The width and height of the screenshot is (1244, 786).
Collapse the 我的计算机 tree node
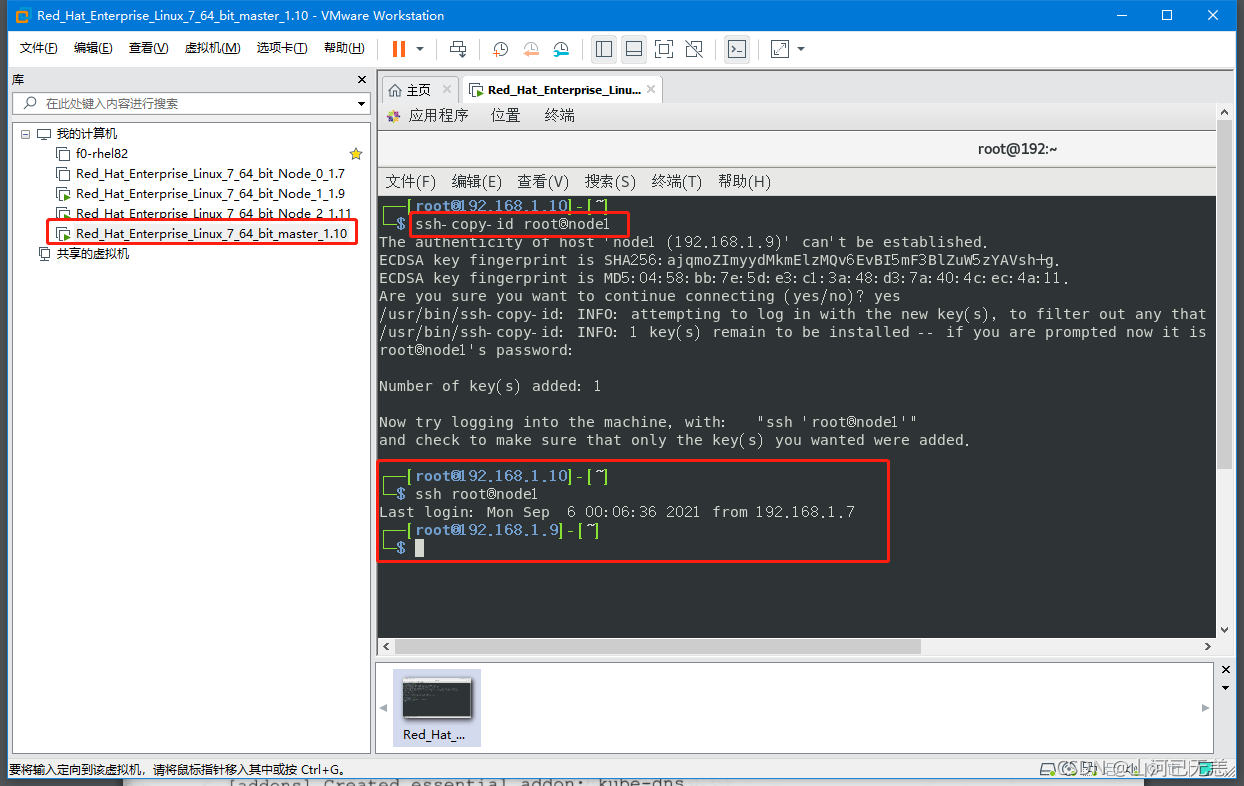26,134
